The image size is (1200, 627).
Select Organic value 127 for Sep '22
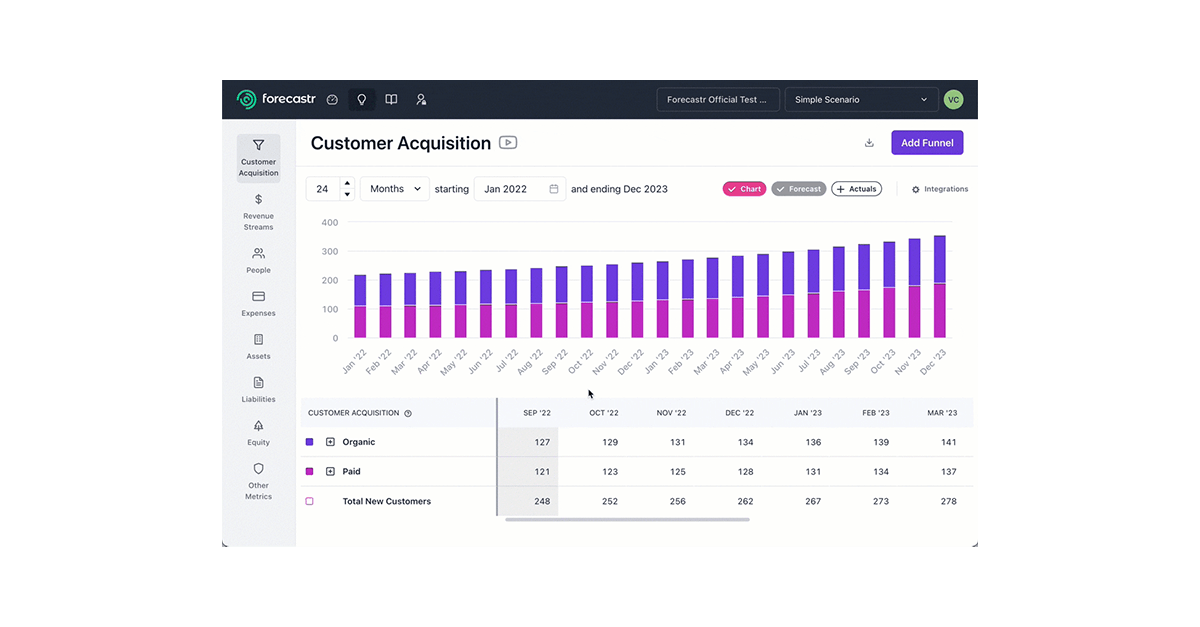542,442
